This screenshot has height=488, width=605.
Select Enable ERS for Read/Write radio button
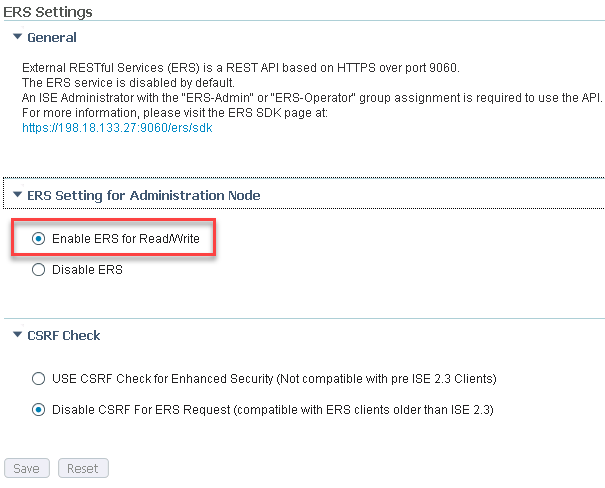tap(39, 239)
